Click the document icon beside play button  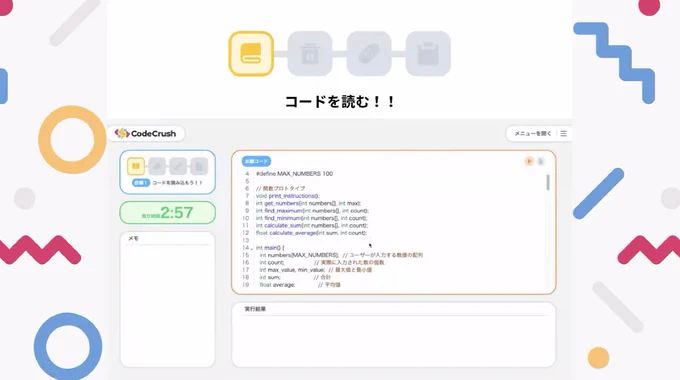(541, 161)
